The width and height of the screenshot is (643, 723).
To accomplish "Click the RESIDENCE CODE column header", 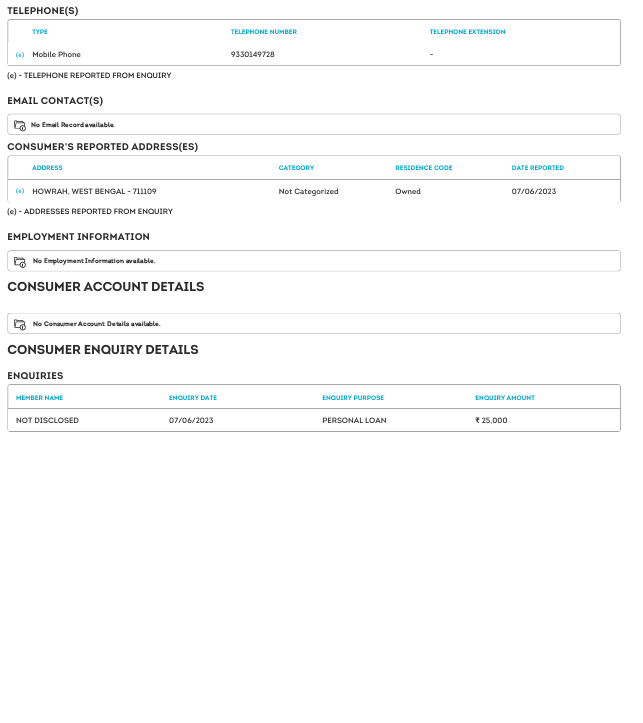I will pyautogui.click(x=423, y=168).
